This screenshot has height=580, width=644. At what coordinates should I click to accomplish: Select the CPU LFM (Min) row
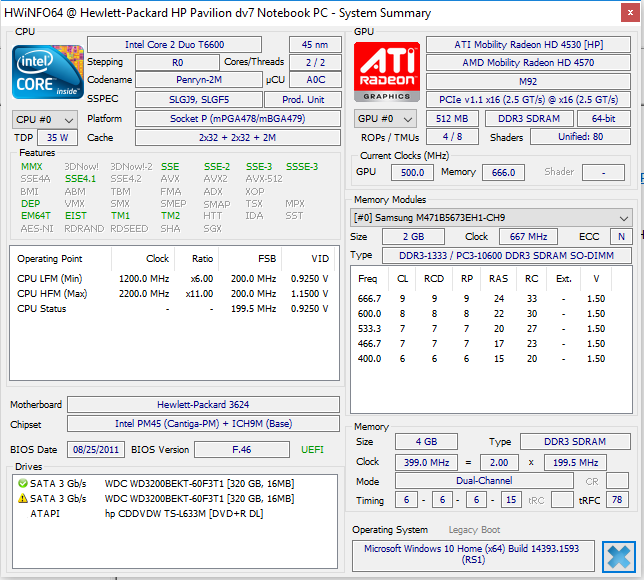173,279
